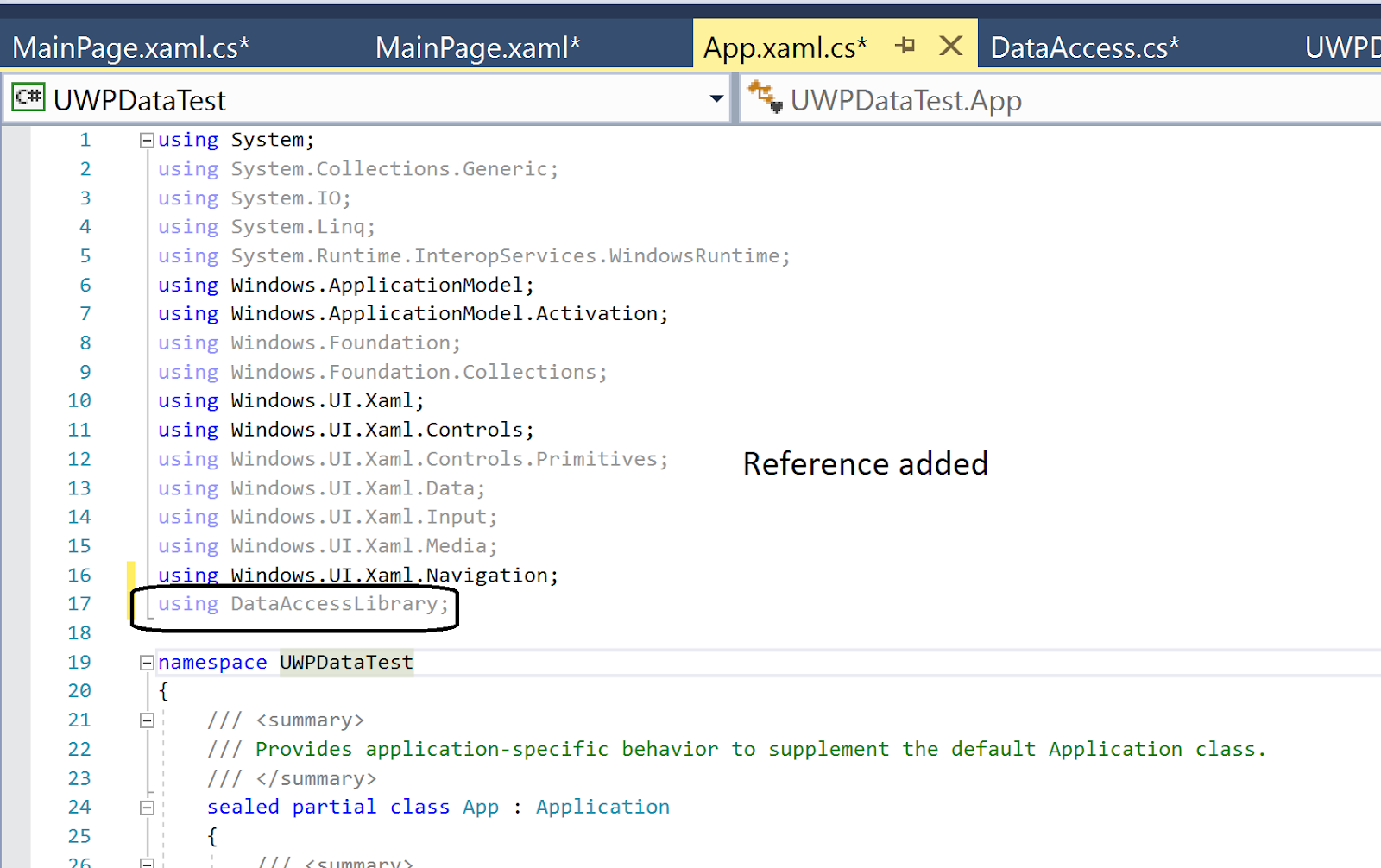This screenshot has height=868, width=1381.
Task: Open the UWPDataTest type dropdown arrow
Action: coord(716,98)
